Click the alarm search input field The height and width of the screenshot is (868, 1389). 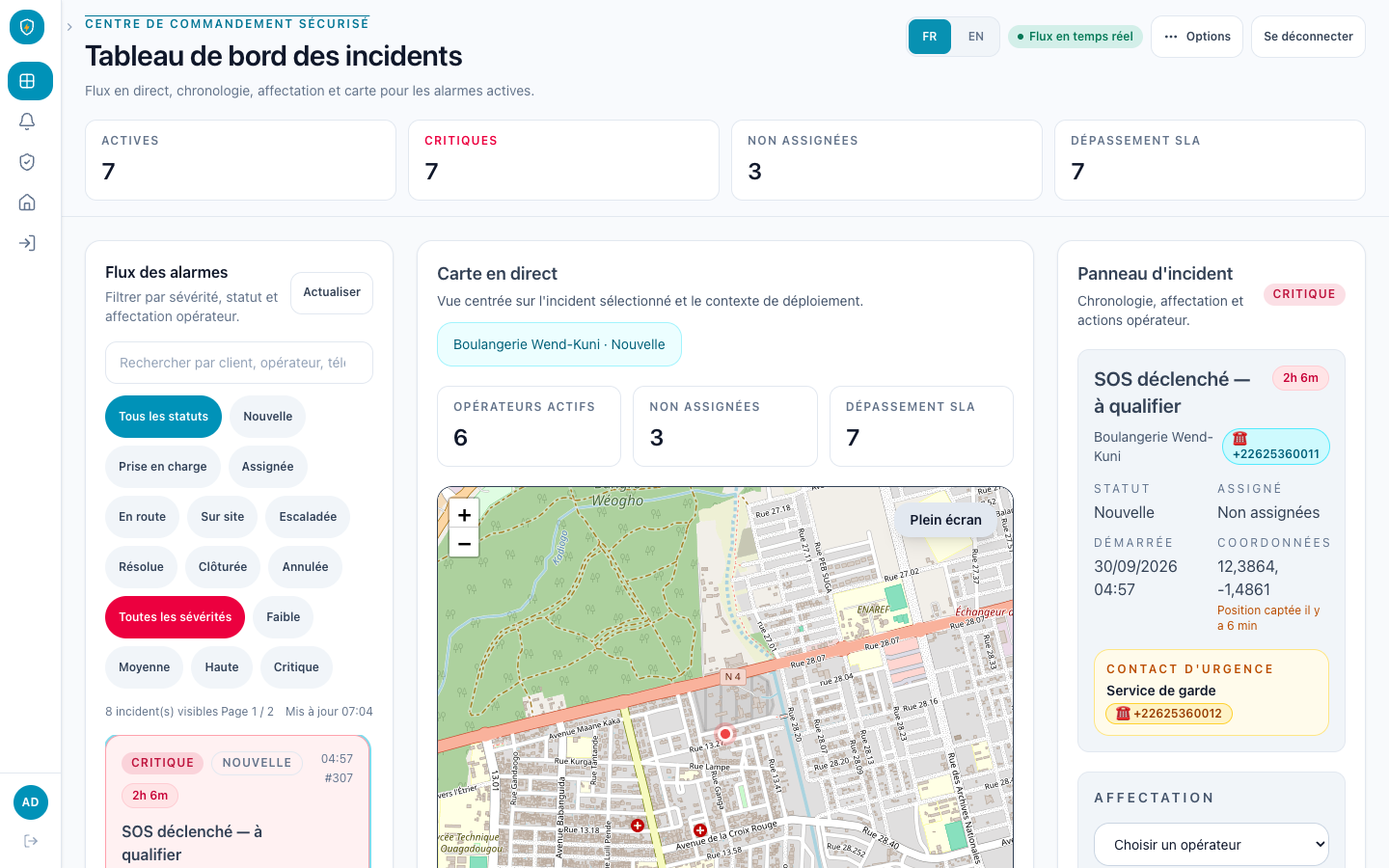pyautogui.click(x=239, y=363)
